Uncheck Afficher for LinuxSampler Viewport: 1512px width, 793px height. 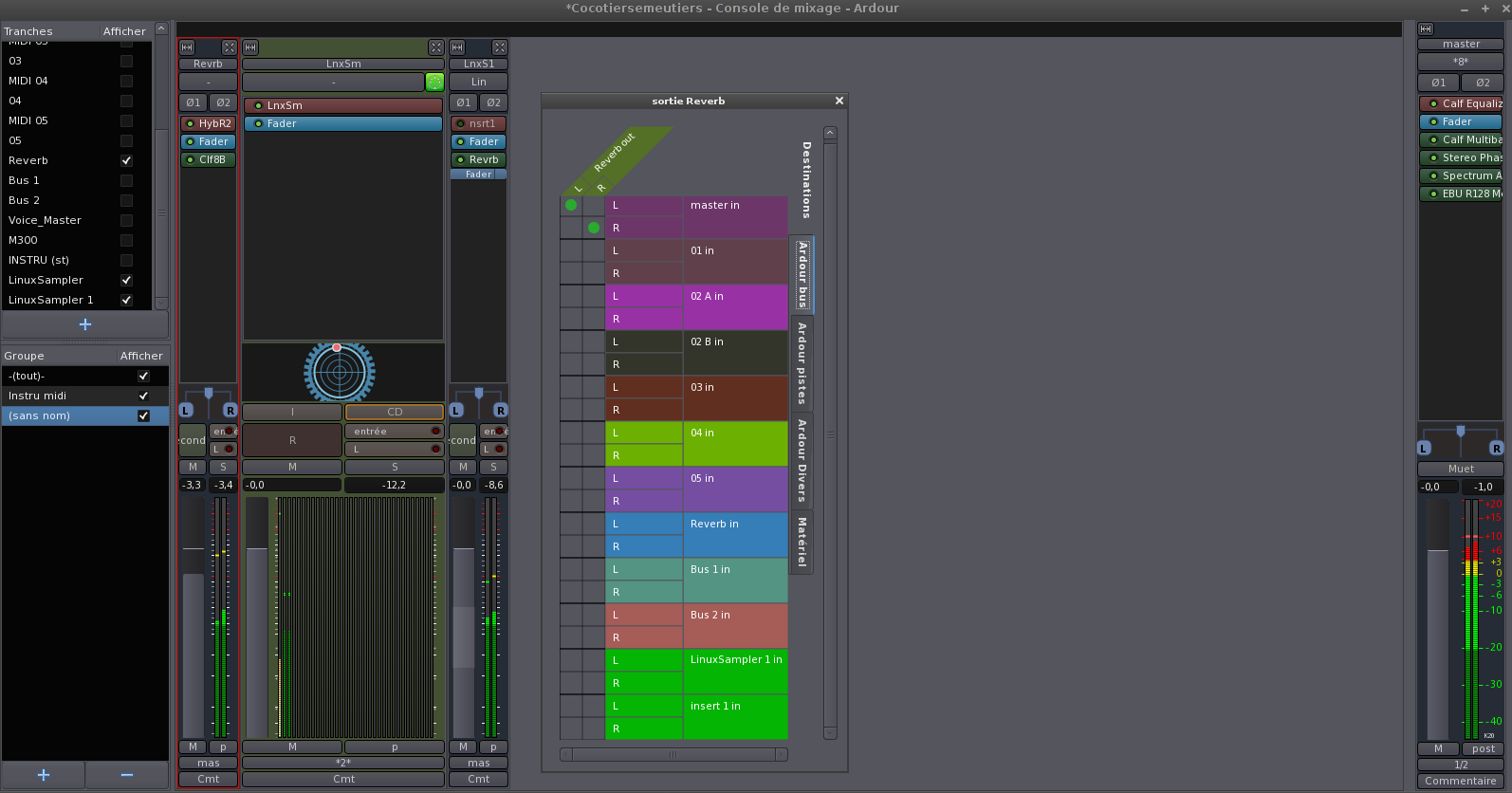tap(126, 280)
